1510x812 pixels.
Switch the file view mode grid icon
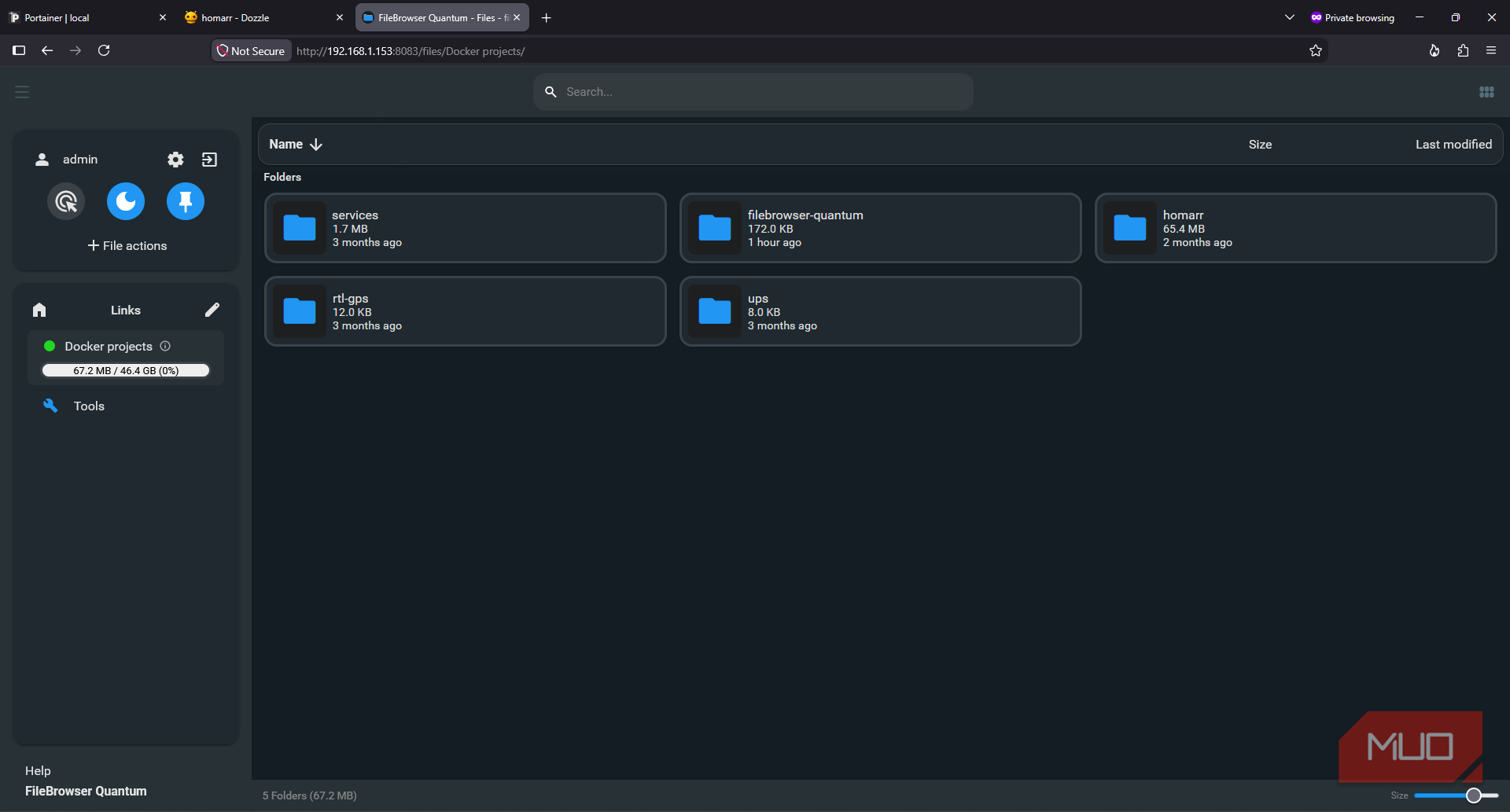coord(1486,92)
